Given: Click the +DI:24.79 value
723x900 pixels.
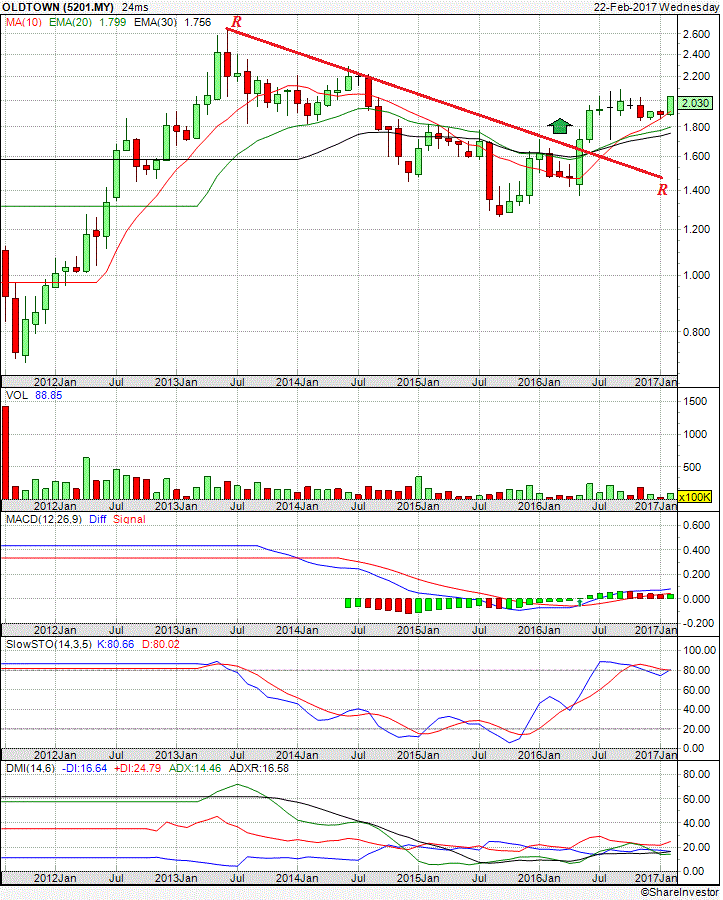Looking at the screenshot, I should (137, 769).
